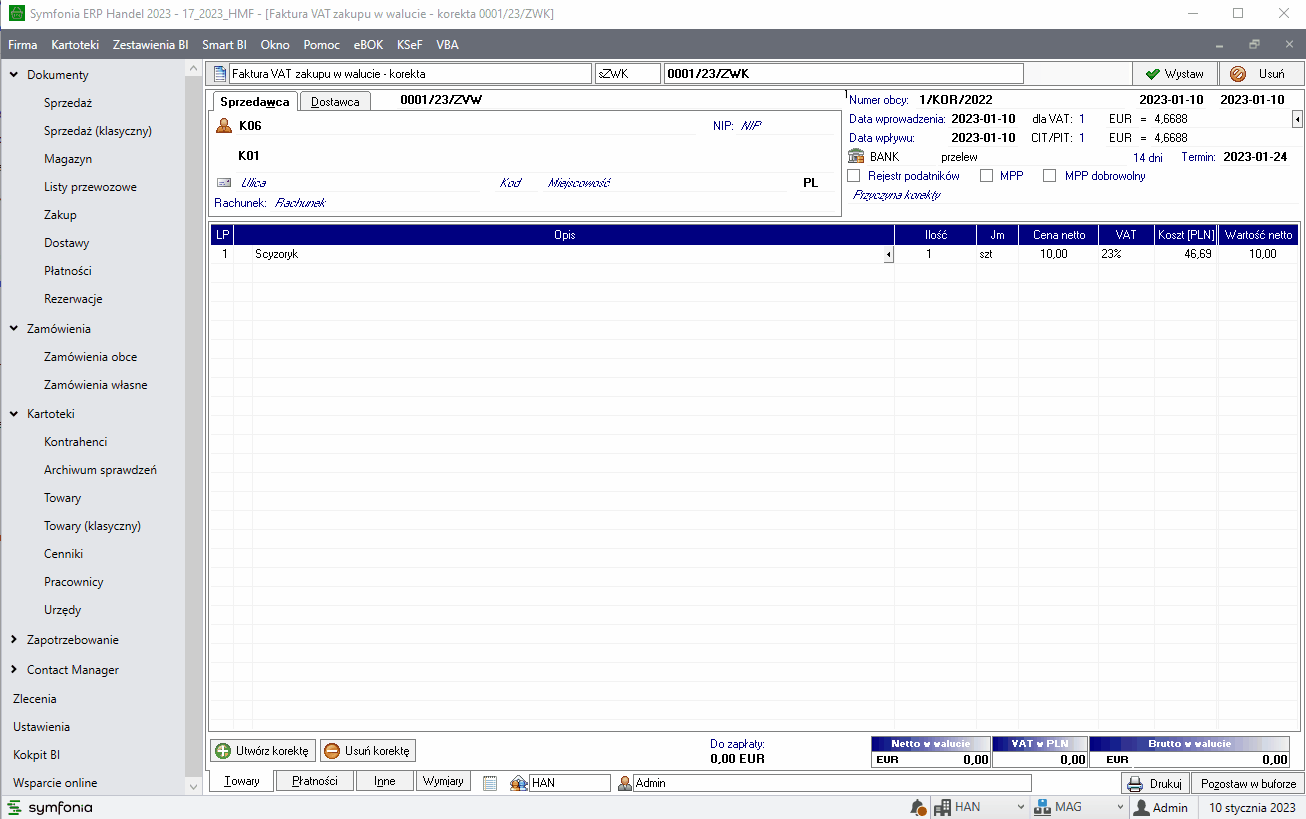Open the Inne tab

385,782
